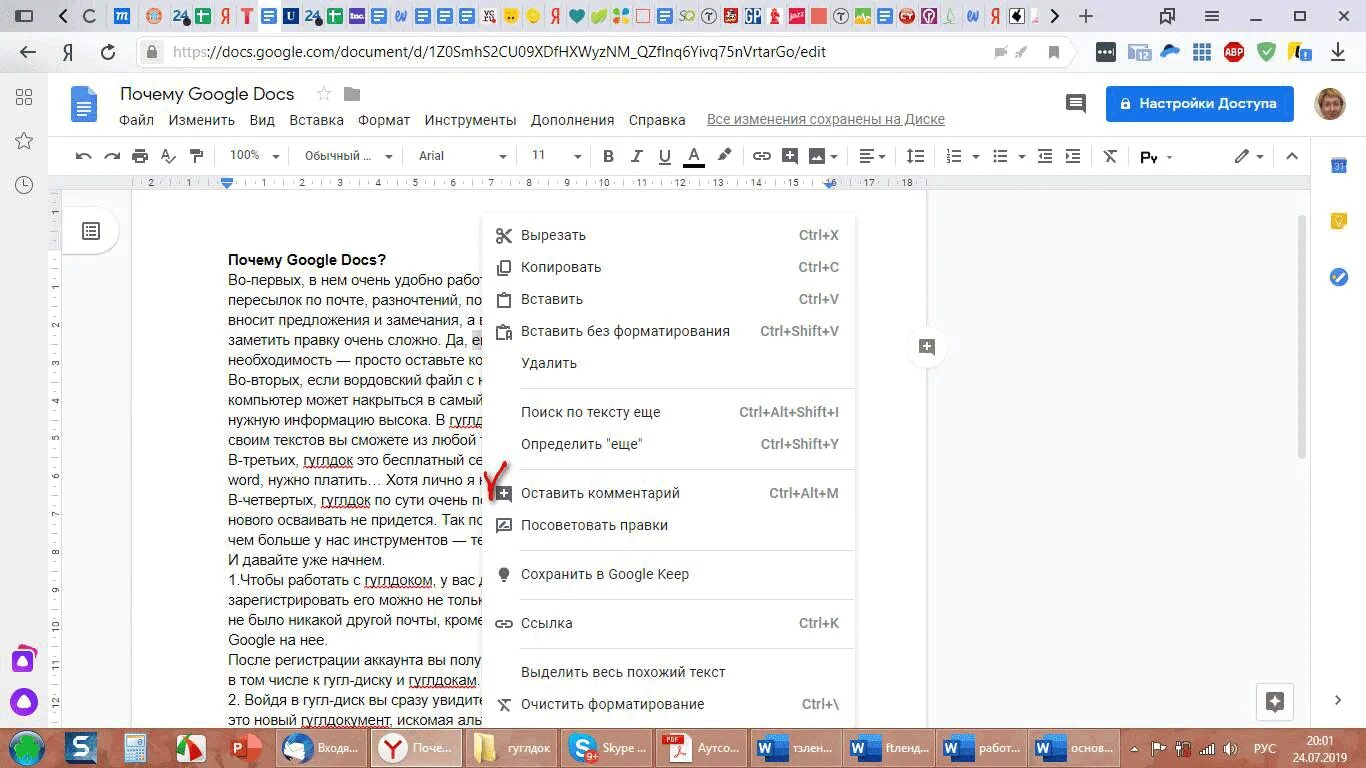Open the Файл menu
Viewport: 1366px width, 768px height.
[136, 120]
